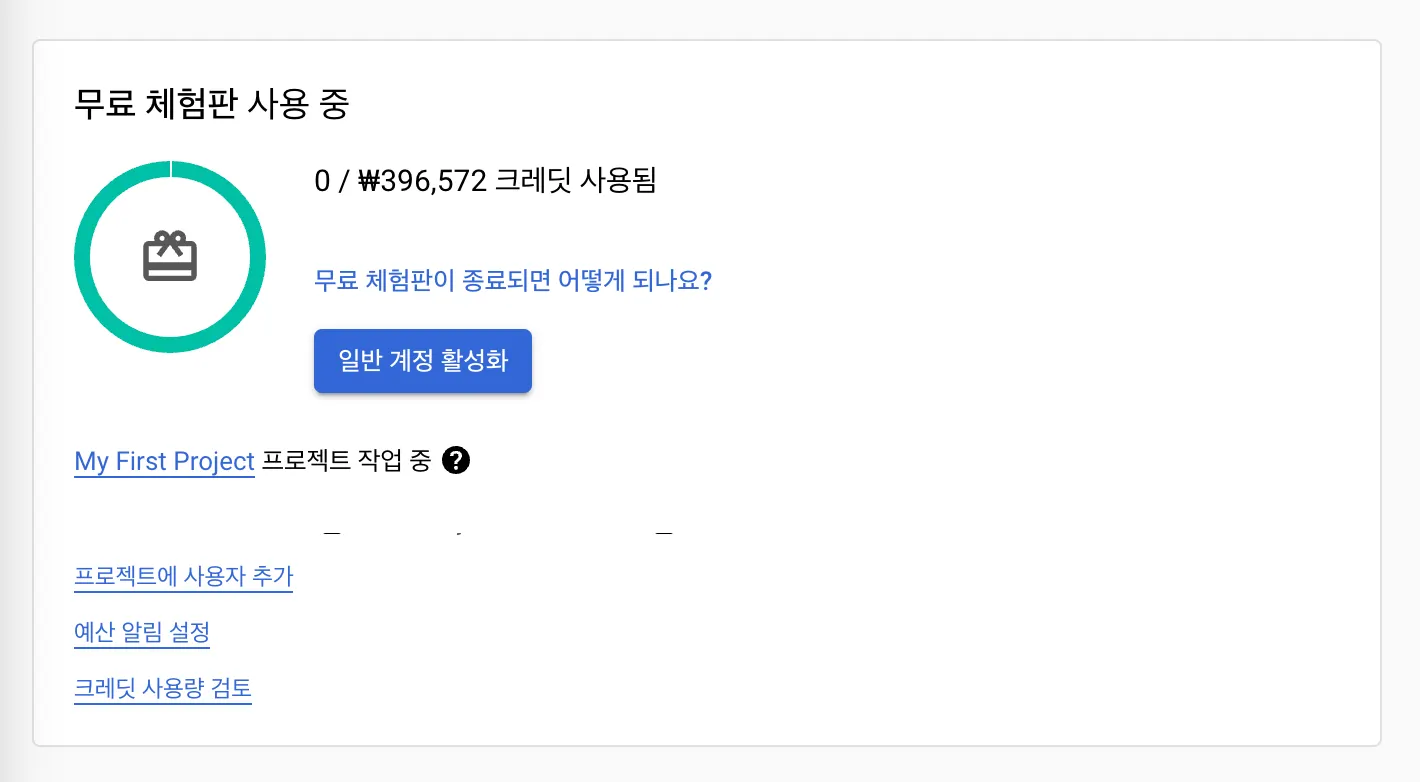Click gray background above the card
Screen dimensions: 1420x782
(x=700, y=18)
